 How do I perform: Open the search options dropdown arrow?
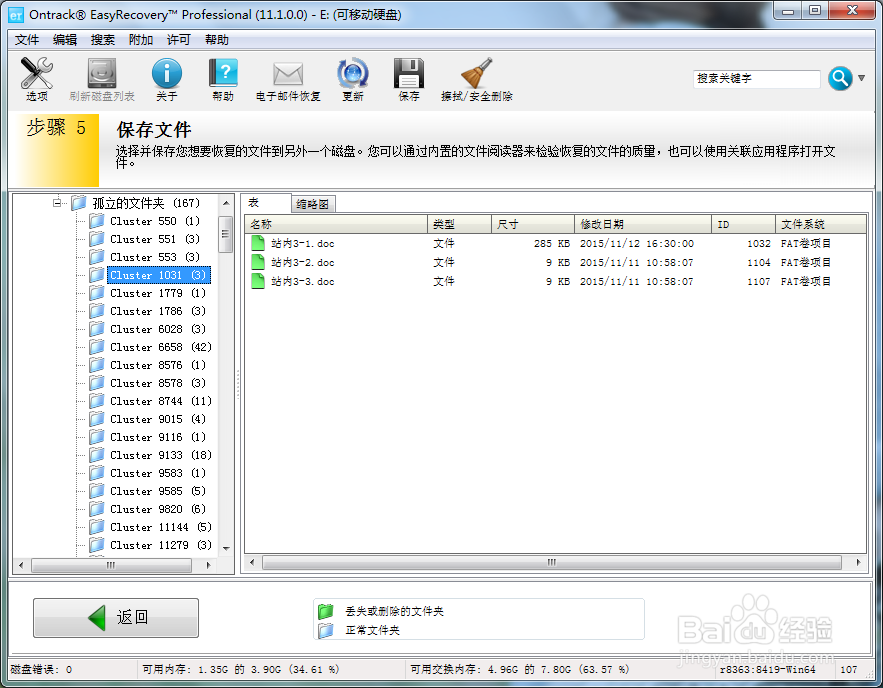861,78
